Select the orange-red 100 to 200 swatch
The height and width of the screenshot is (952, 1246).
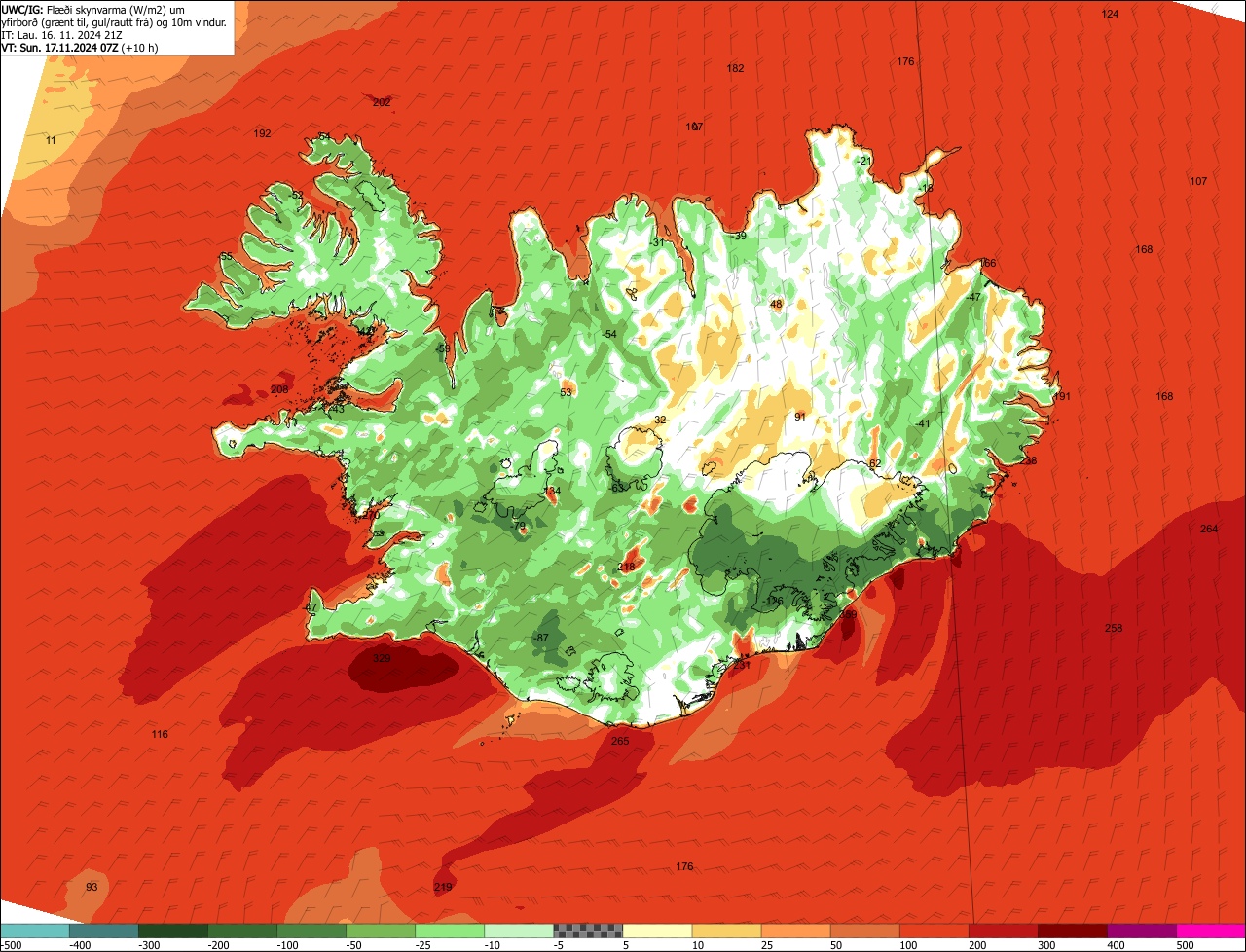click(934, 931)
